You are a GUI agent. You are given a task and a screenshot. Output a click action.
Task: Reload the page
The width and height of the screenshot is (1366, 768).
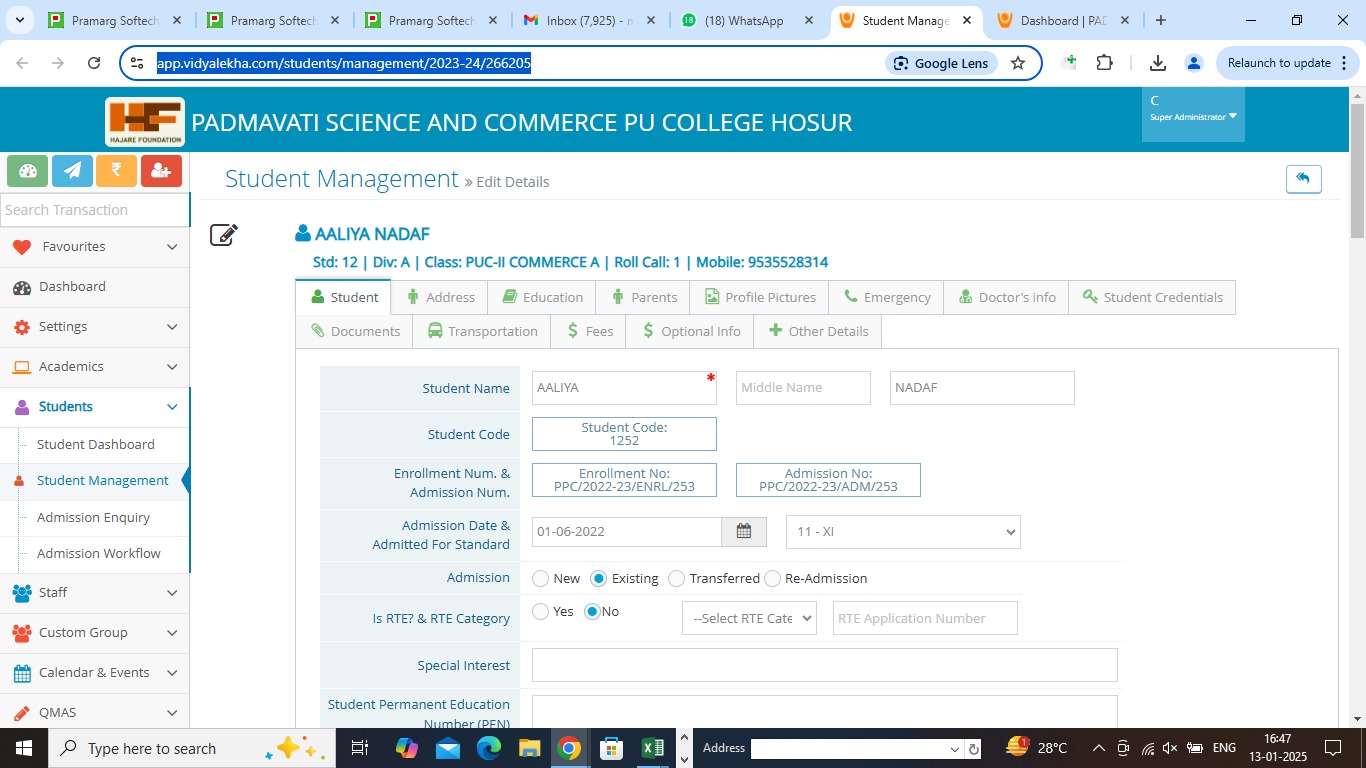click(x=94, y=63)
